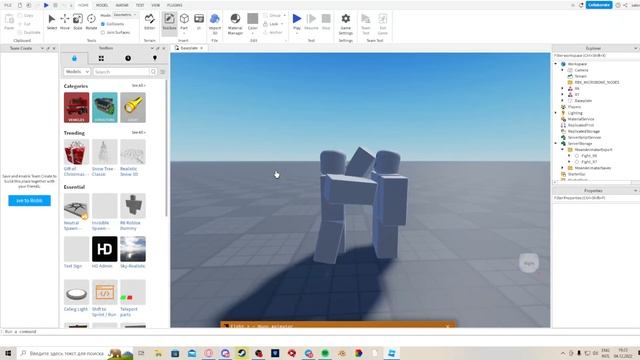Image resolution: width=640 pixels, height=360 pixels.
Task: Click Team Test button
Action: (366, 23)
